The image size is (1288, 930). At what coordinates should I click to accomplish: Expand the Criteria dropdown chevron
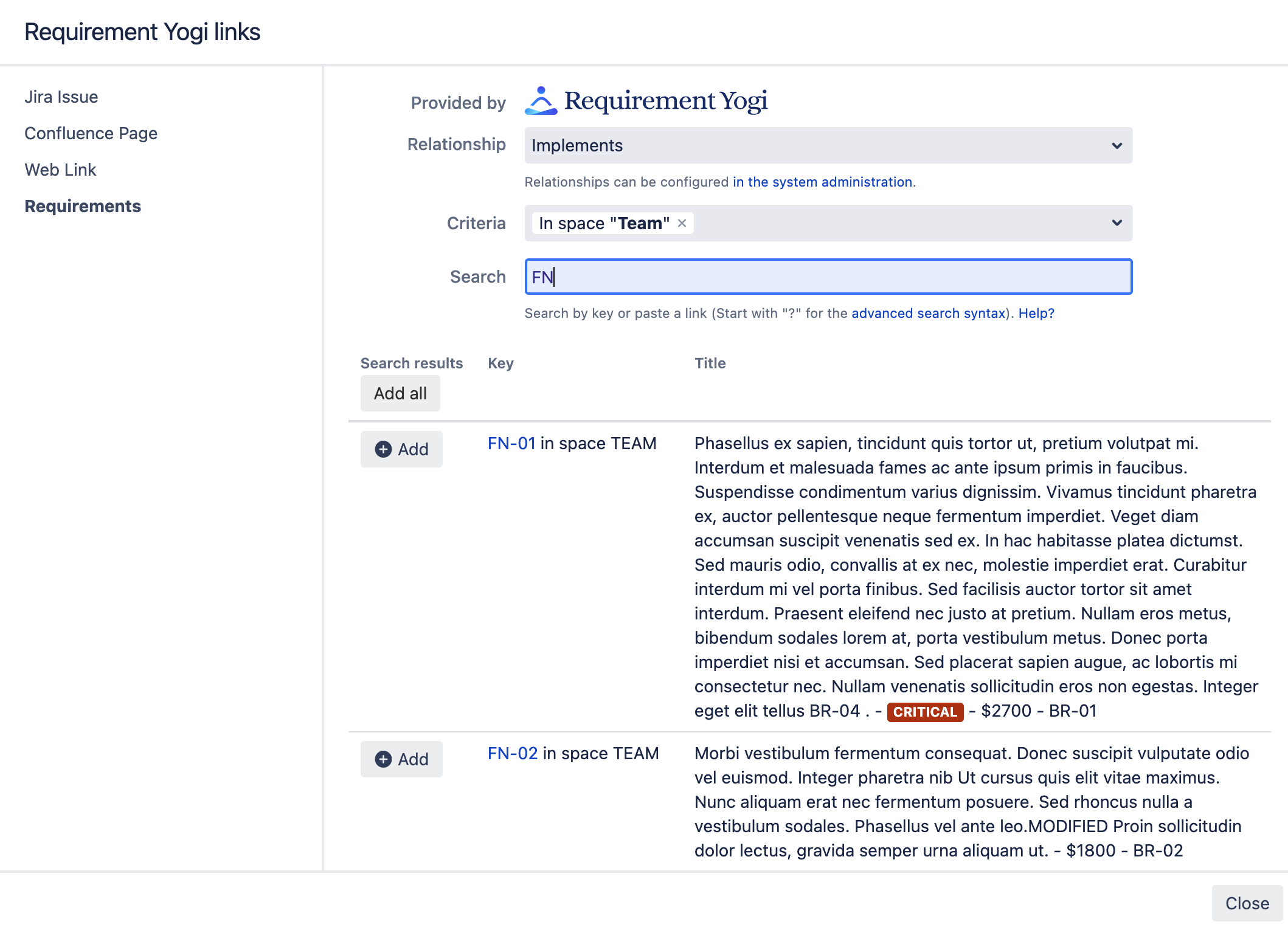(x=1117, y=223)
